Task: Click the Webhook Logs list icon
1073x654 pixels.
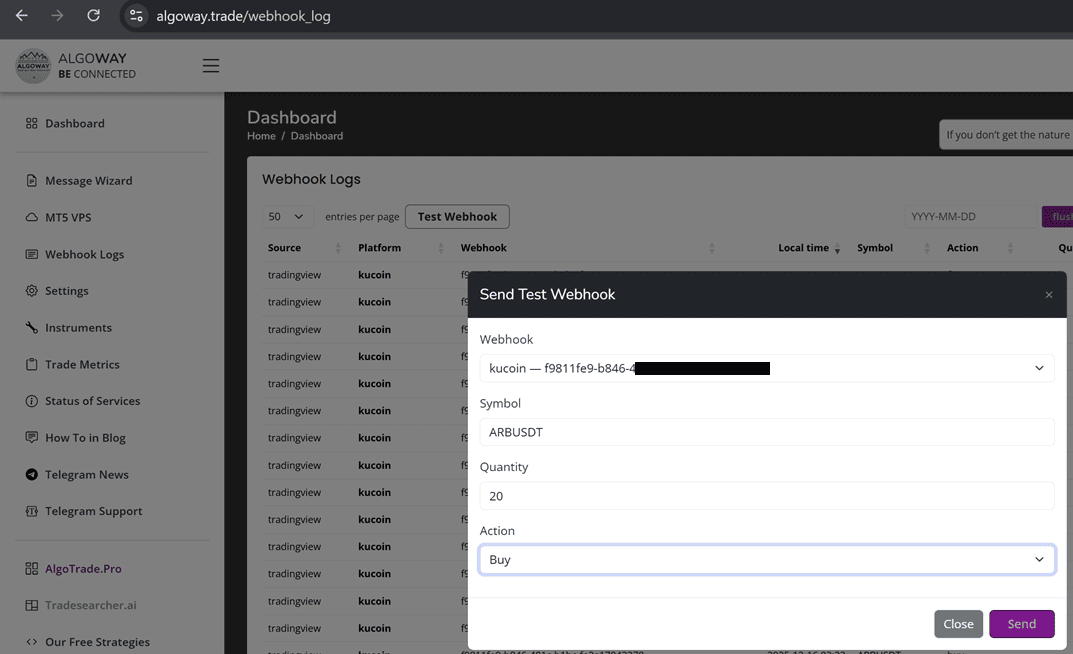Action: click(31, 254)
